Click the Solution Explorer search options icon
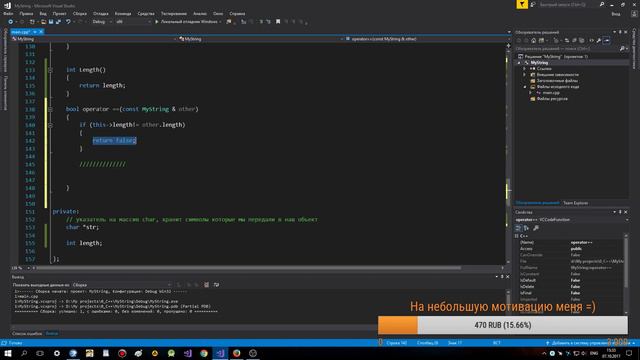640x360 pixels. 624,49
